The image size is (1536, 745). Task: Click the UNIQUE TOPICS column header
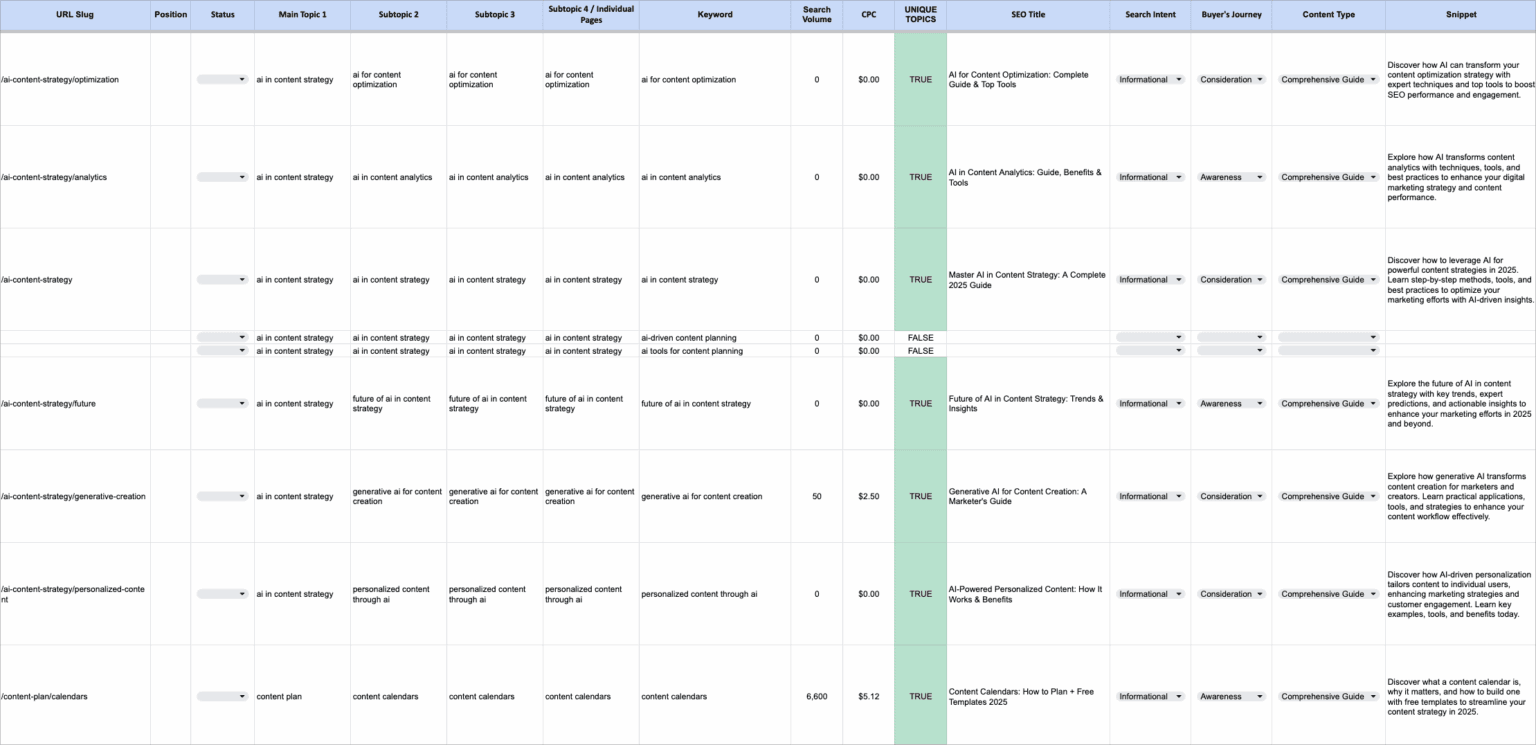pos(919,14)
